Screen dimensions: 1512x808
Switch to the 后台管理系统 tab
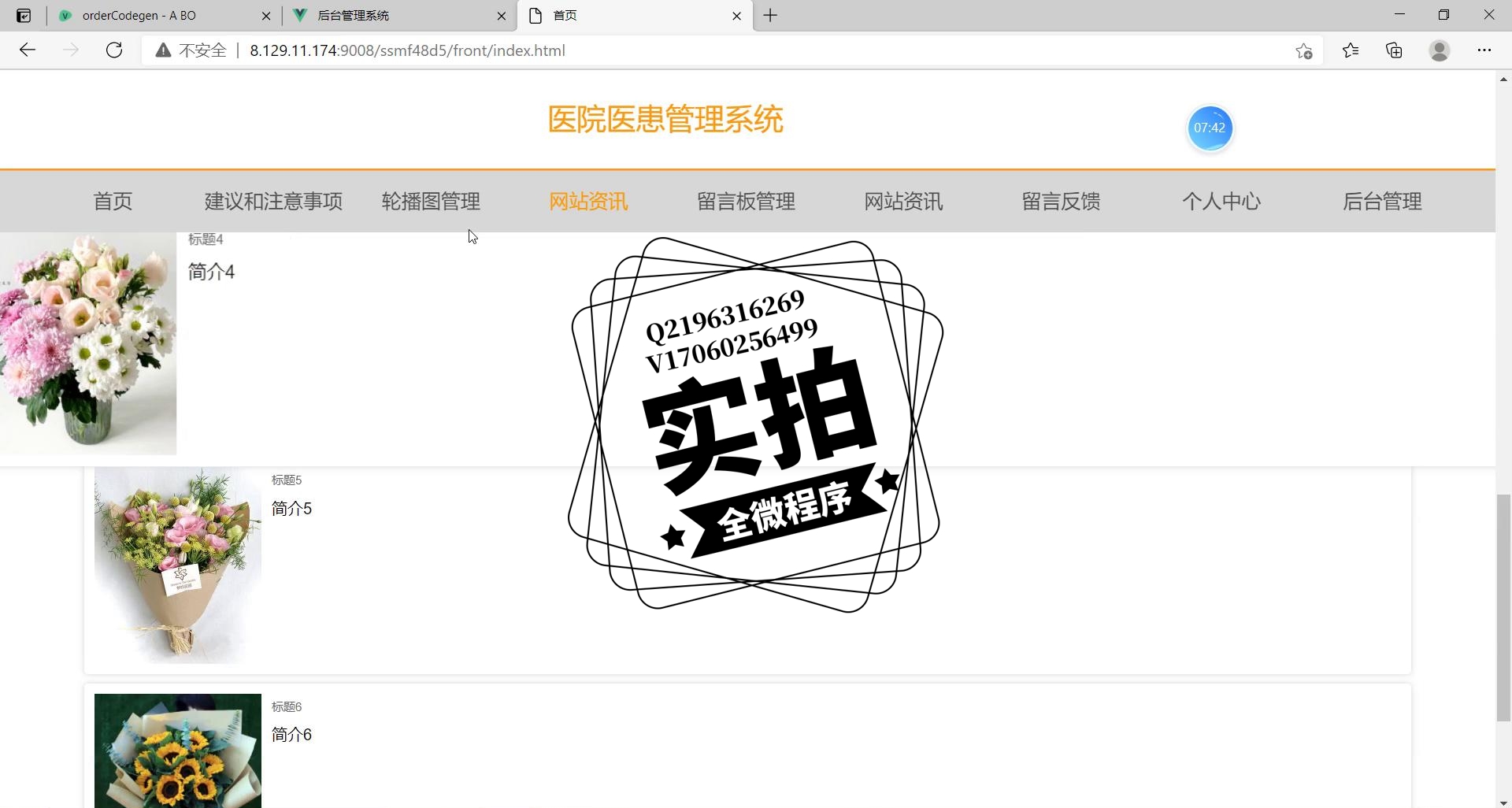click(398, 16)
